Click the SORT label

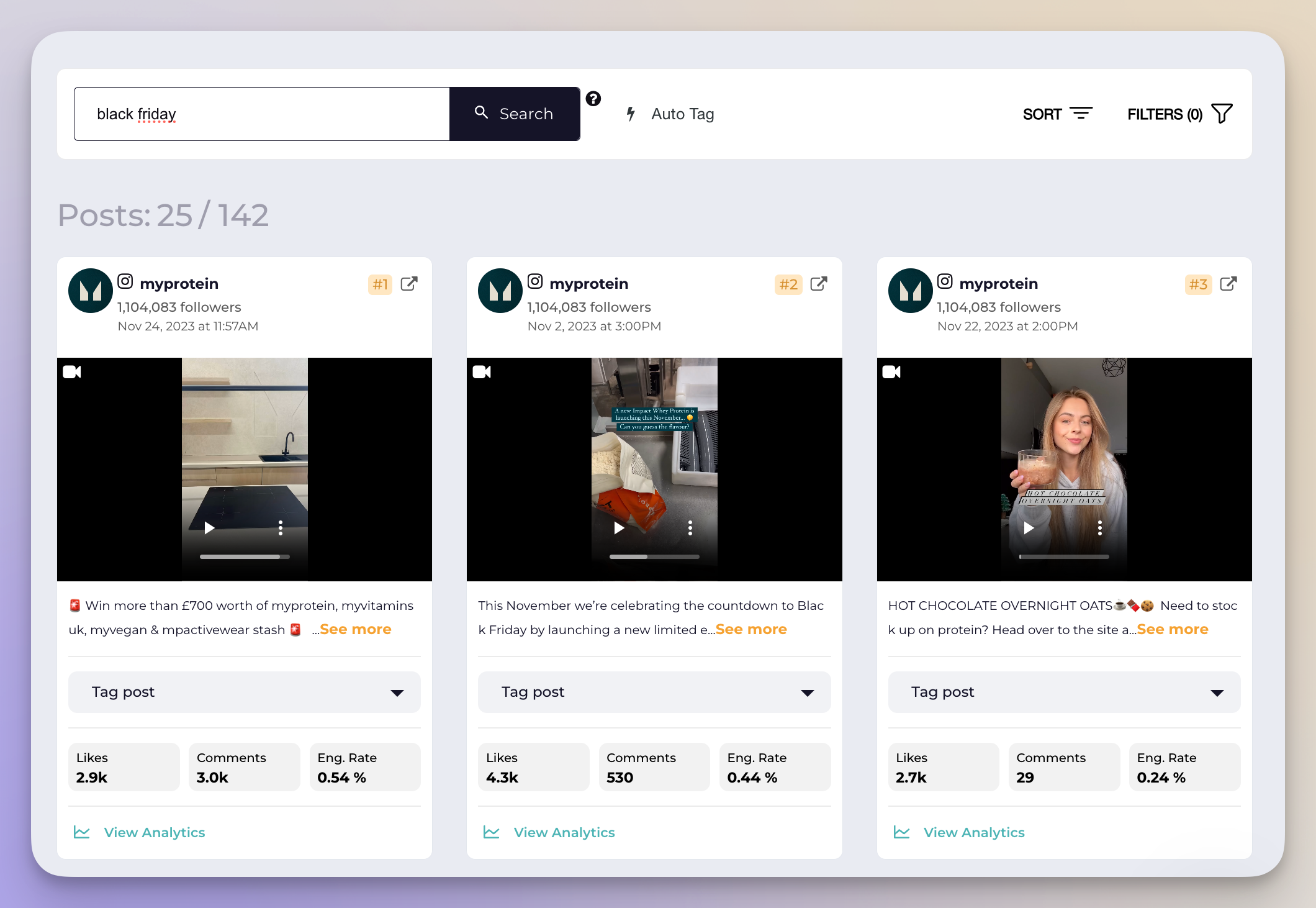point(1042,114)
